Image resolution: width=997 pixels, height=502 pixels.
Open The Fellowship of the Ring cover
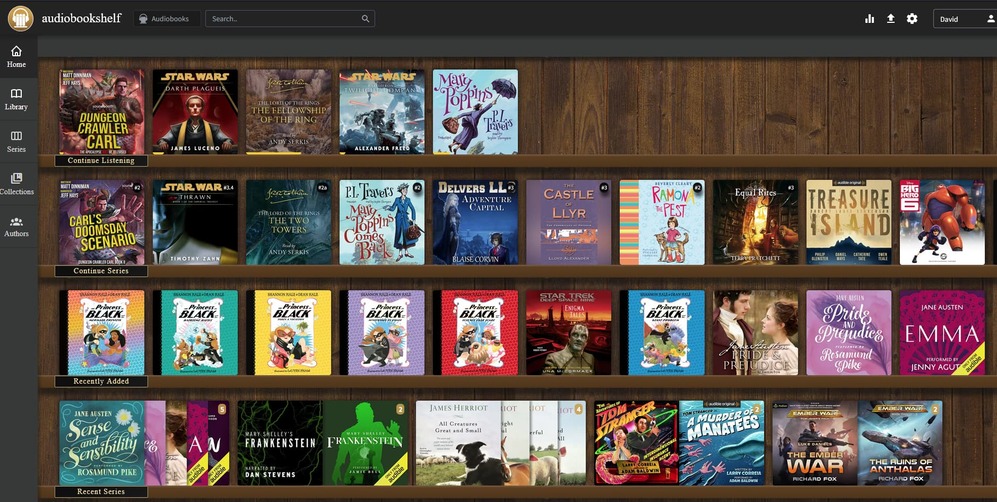coord(289,112)
